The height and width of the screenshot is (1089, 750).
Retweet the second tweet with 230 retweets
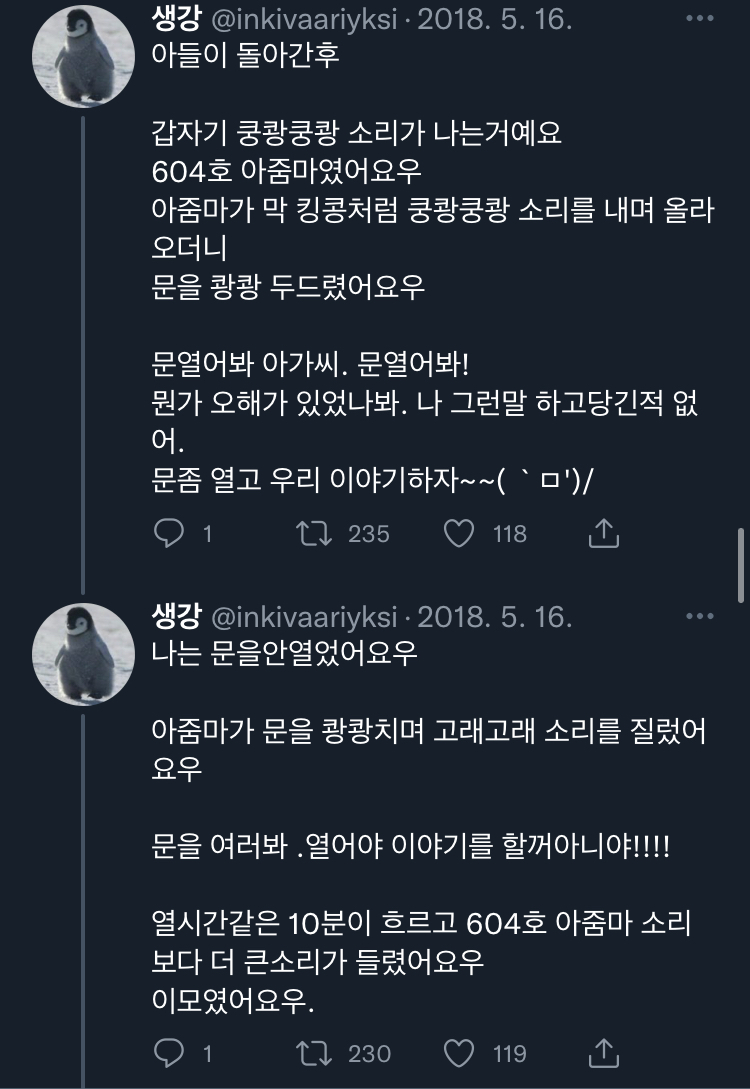pyautogui.click(x=316, y=1052)
